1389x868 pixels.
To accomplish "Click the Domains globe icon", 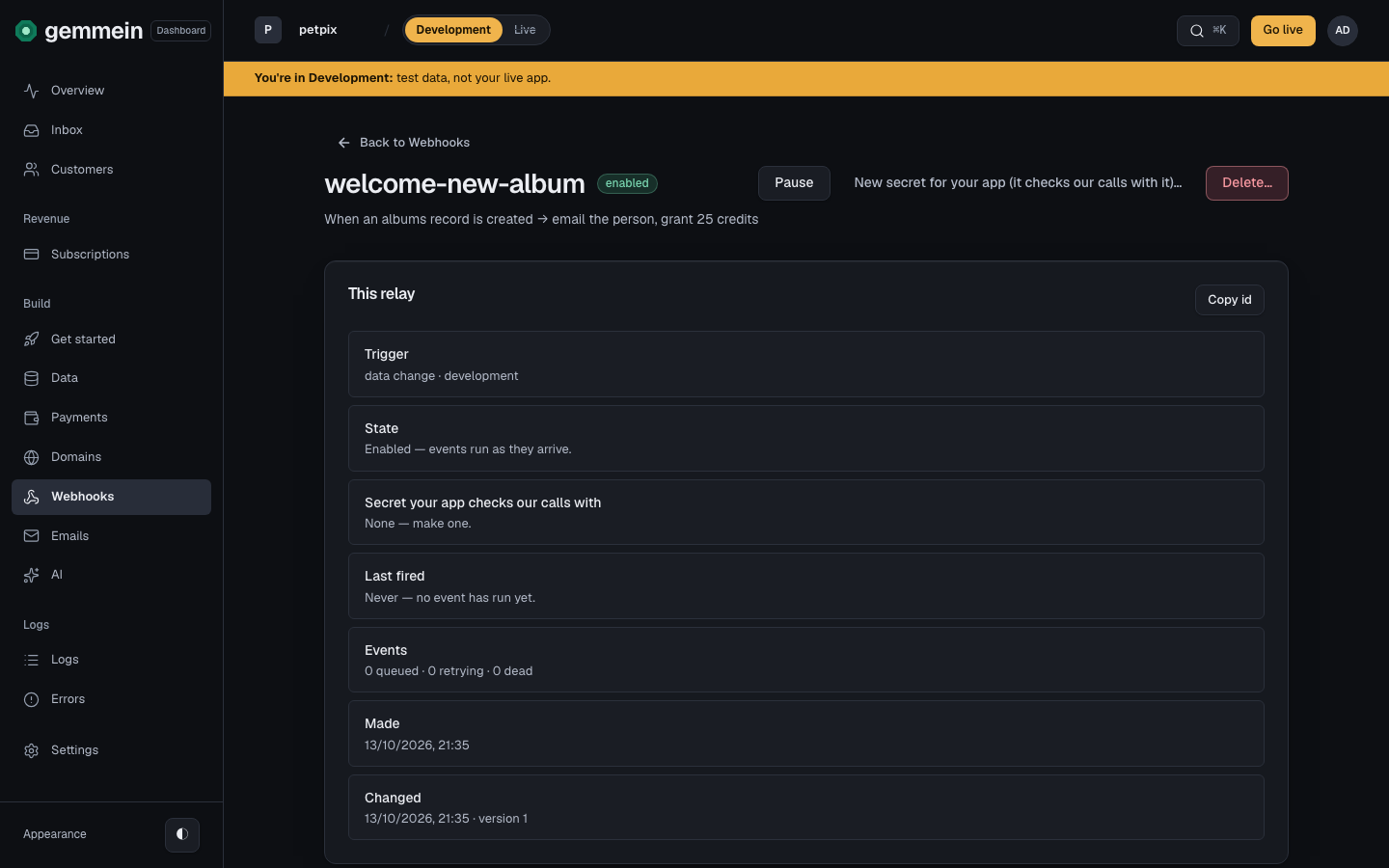I will [32, 457].
